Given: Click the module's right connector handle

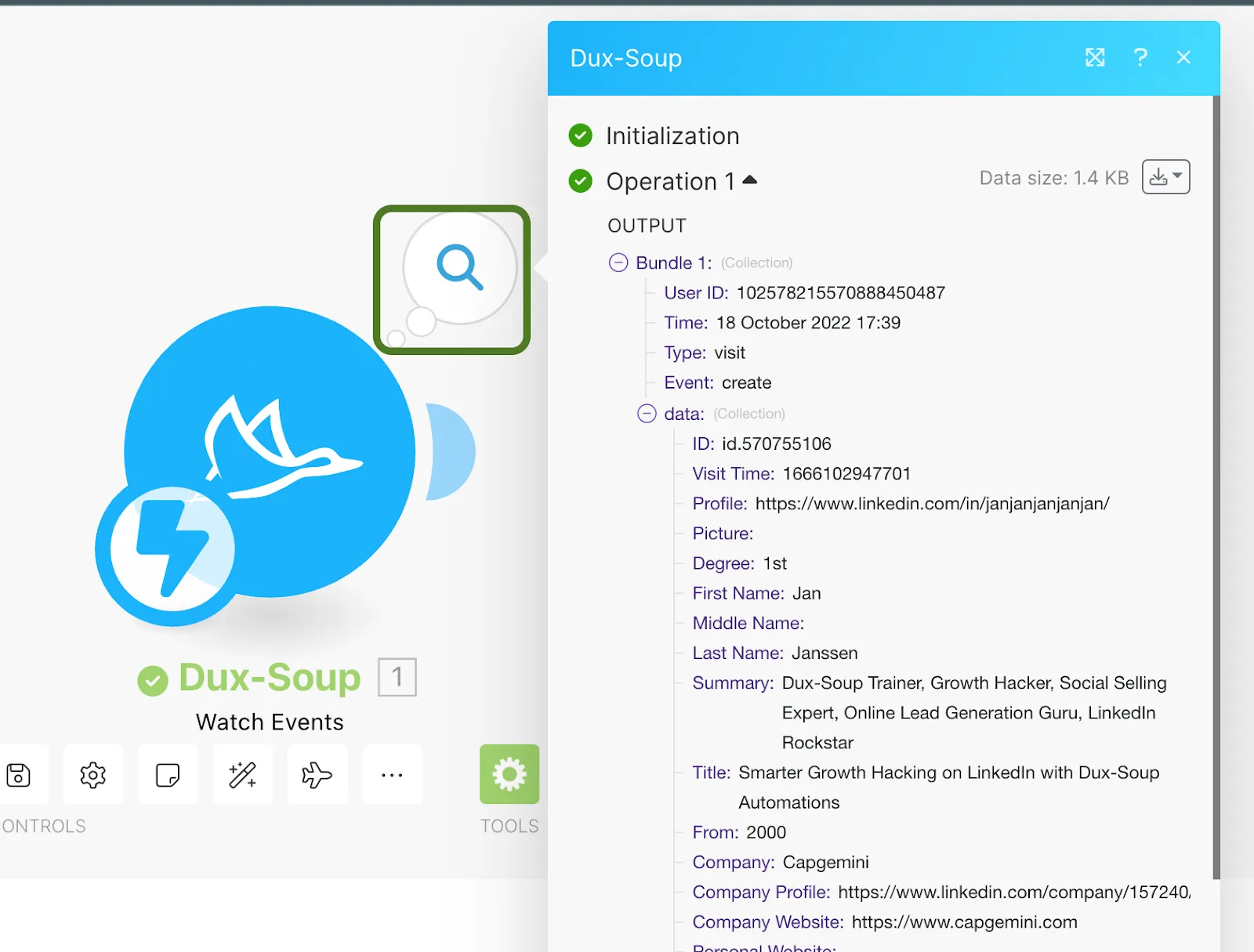Looking at the screenshot, I should [x=451, y=452].
